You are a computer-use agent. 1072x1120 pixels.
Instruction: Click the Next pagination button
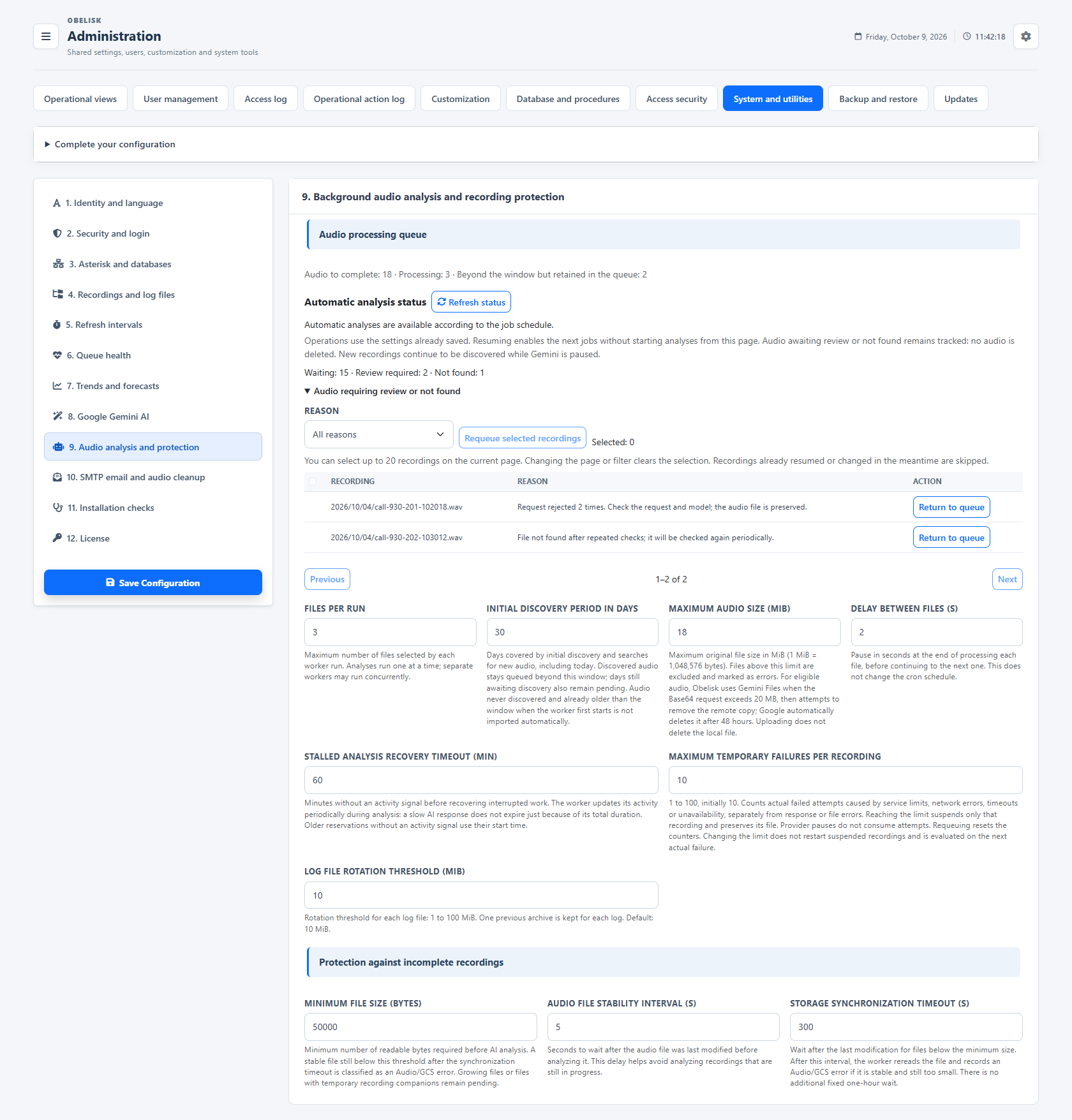[1007, 579]
